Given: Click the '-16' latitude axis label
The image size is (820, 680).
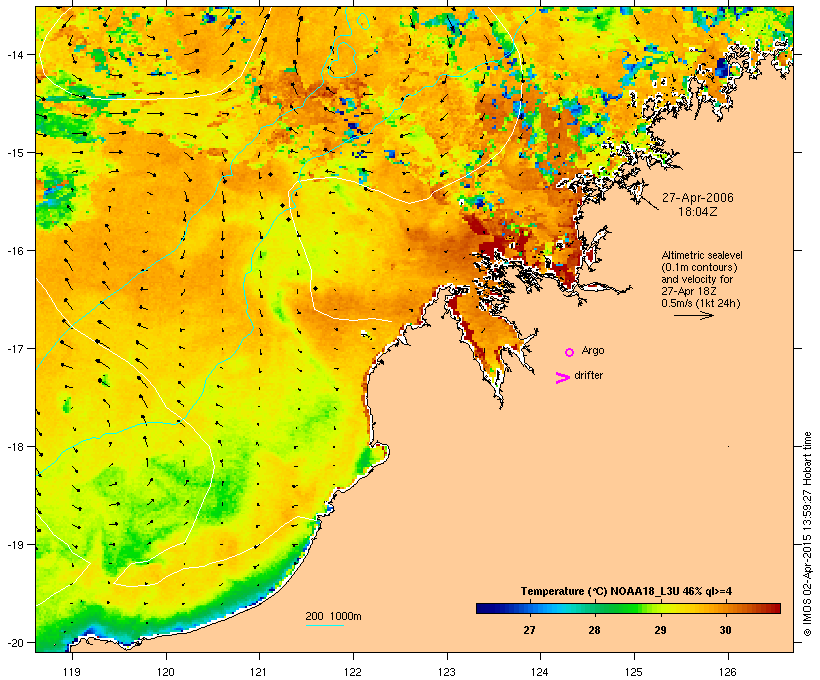Looking at the screenshot, I should 15,251.
